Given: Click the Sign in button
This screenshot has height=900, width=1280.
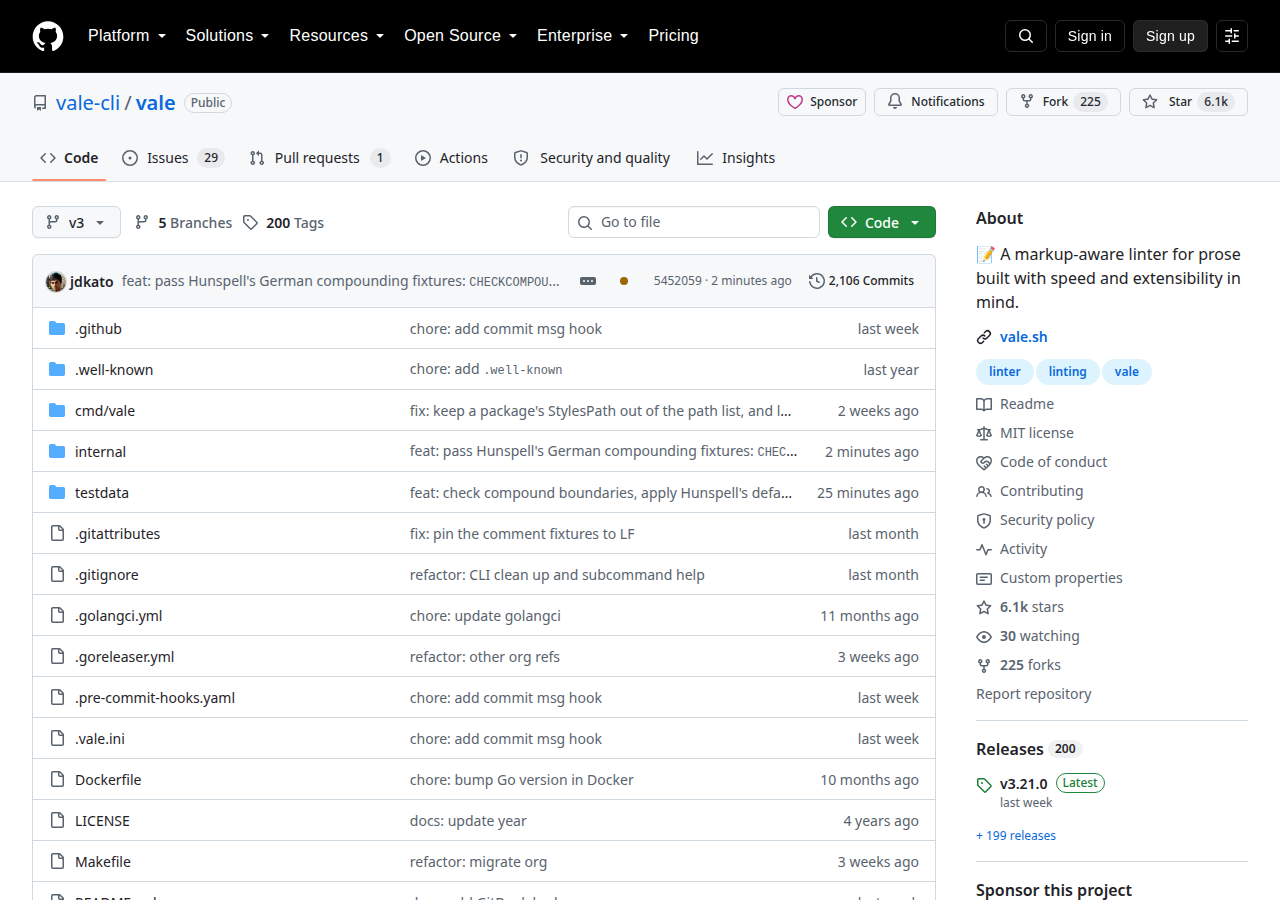Looking at the screenshot, I should click(1090, 36).
